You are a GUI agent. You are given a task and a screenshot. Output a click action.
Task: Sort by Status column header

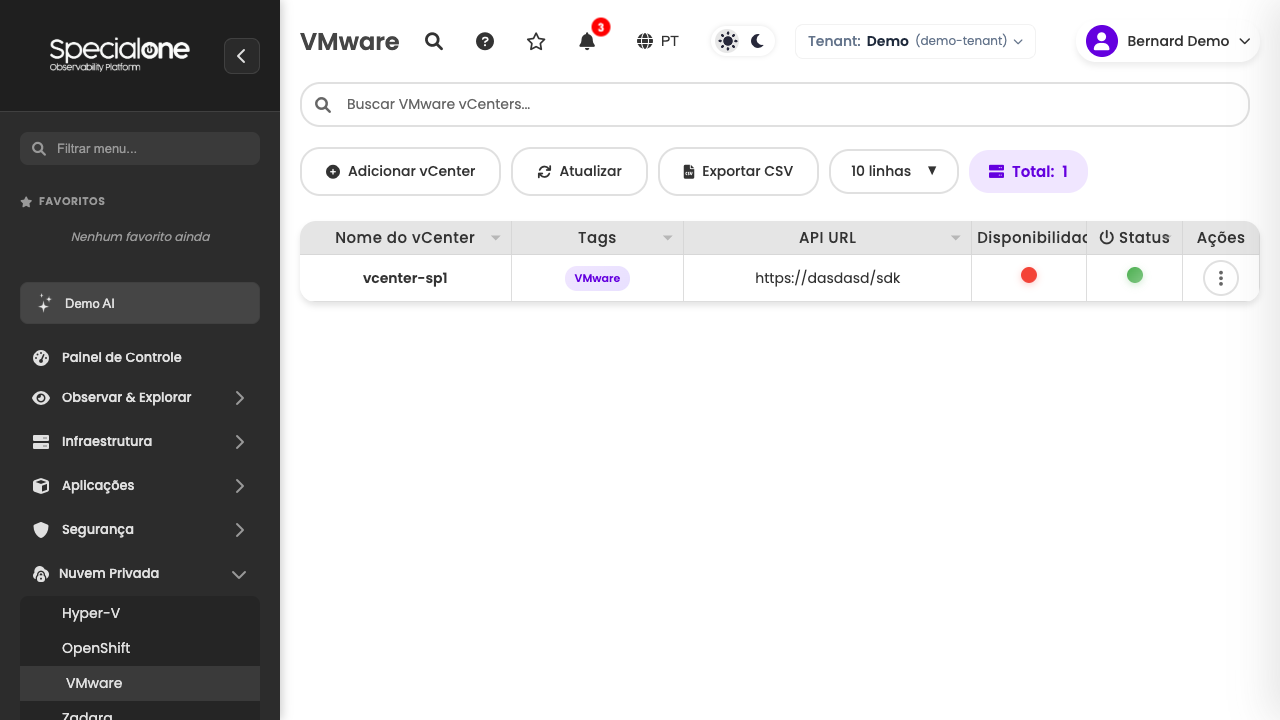coord(1134,238)
